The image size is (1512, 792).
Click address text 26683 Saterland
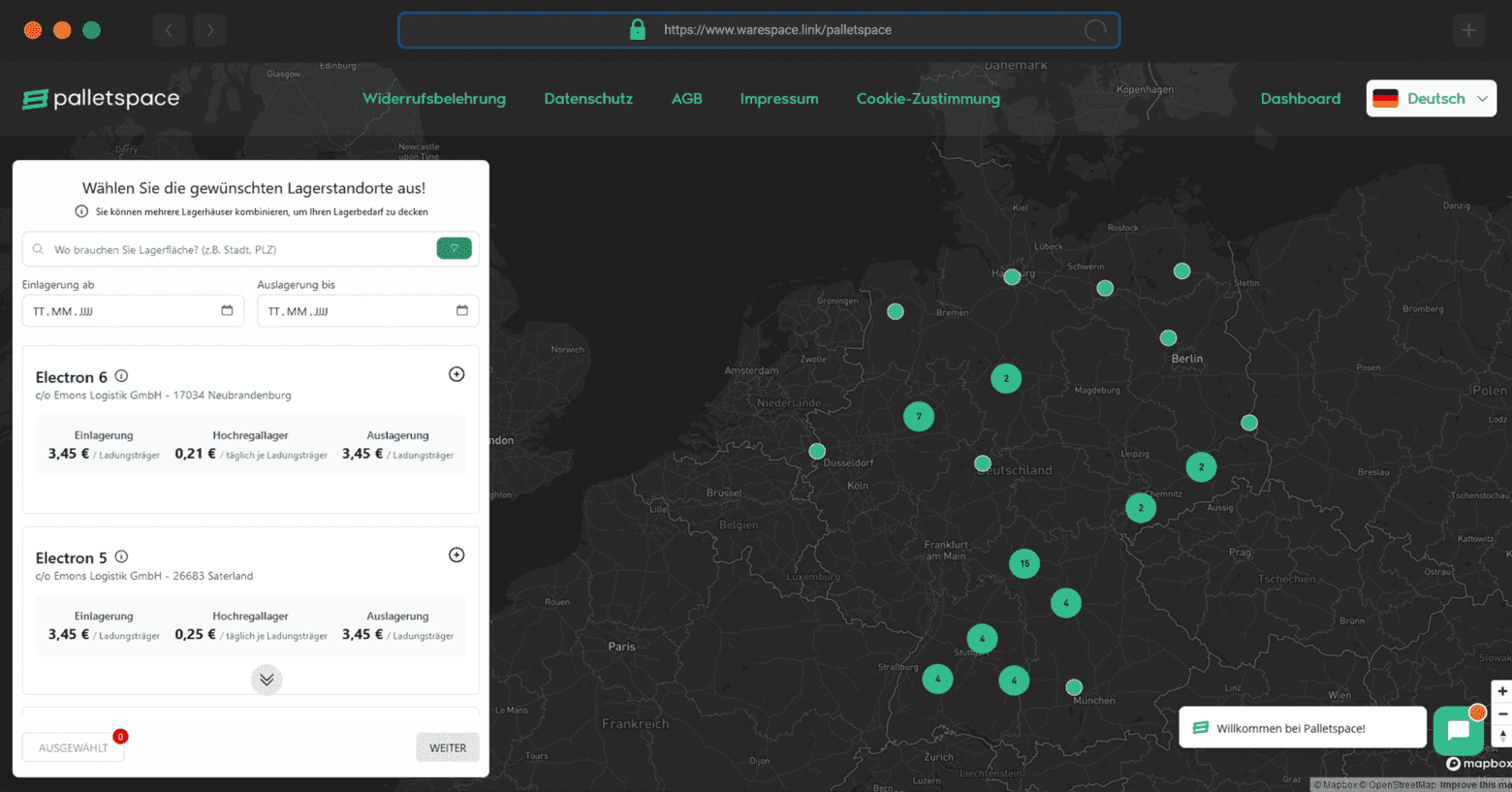(213, 576)
